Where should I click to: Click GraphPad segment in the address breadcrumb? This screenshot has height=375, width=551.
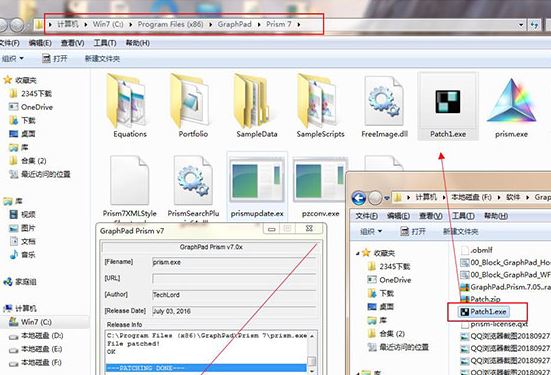(235, 24)
